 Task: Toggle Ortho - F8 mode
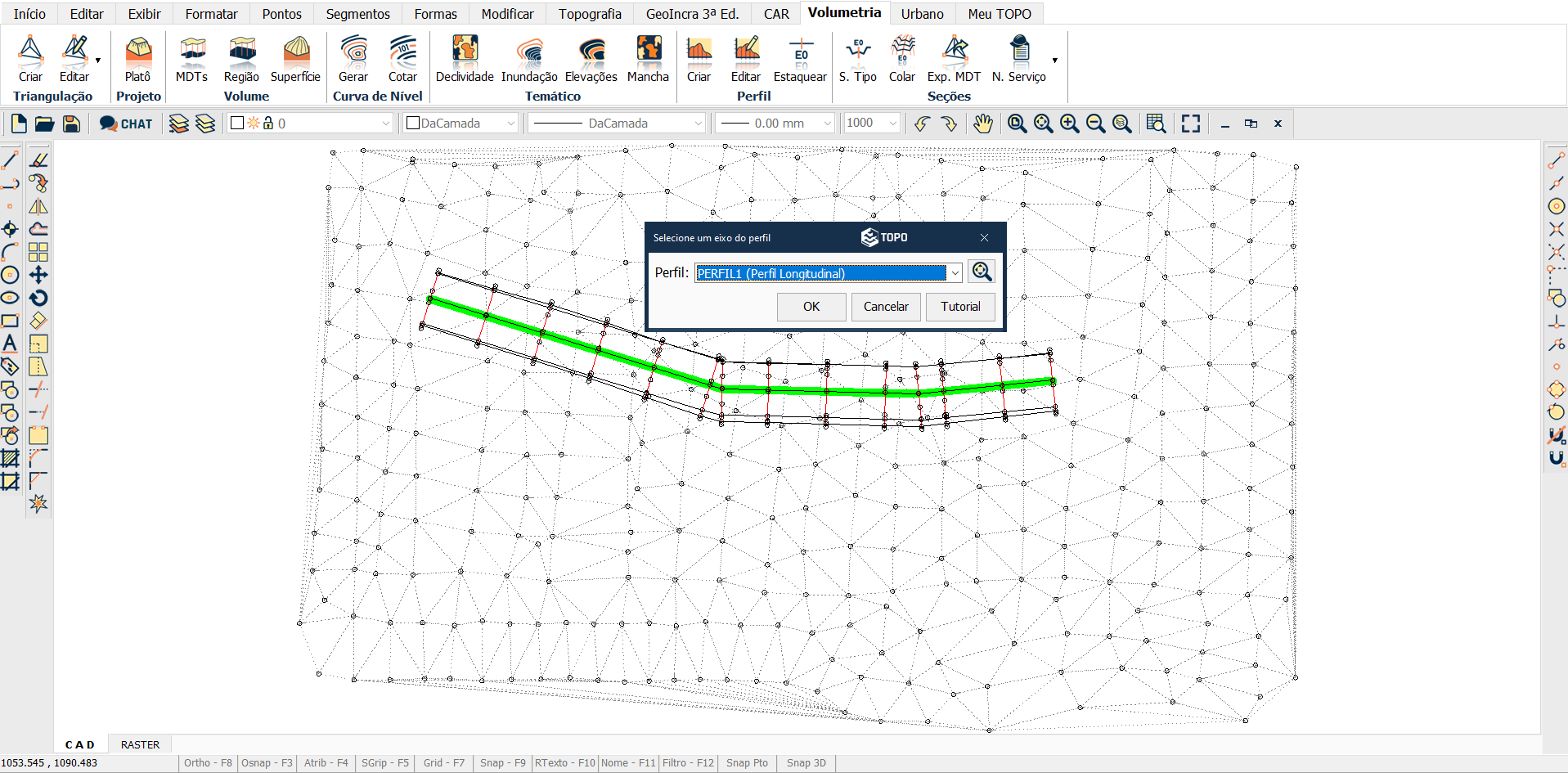pos(208,763)
